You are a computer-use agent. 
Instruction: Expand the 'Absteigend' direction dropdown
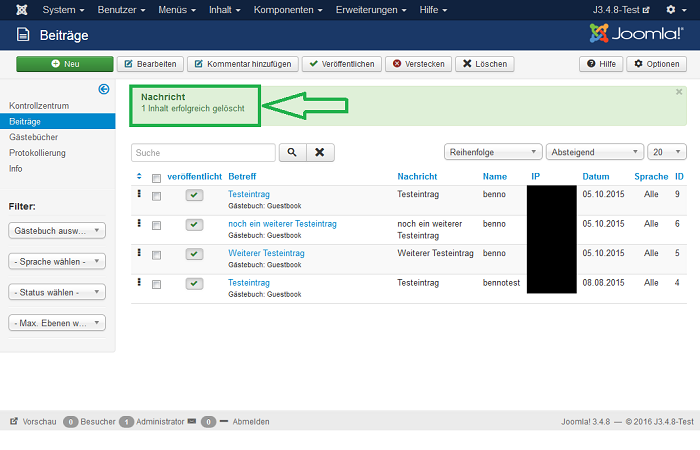point(594,152)
